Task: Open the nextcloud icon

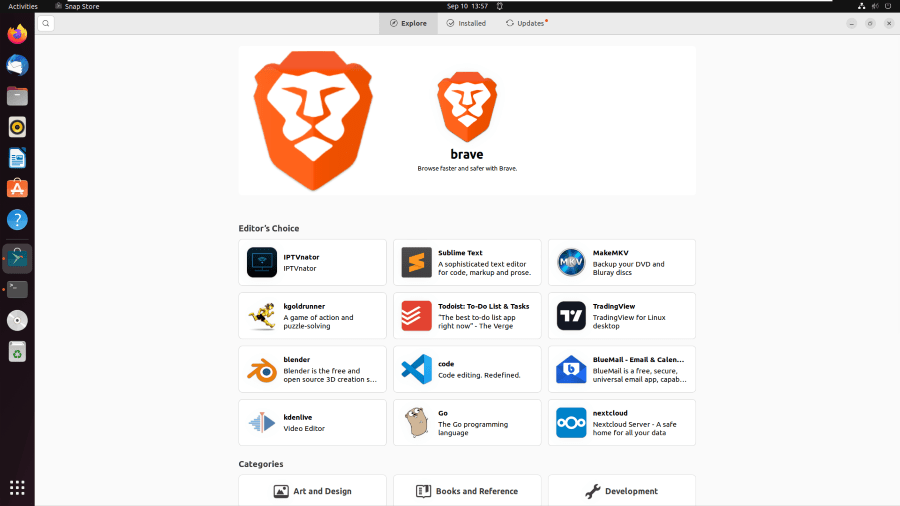Action: click(x=571, y=422)
